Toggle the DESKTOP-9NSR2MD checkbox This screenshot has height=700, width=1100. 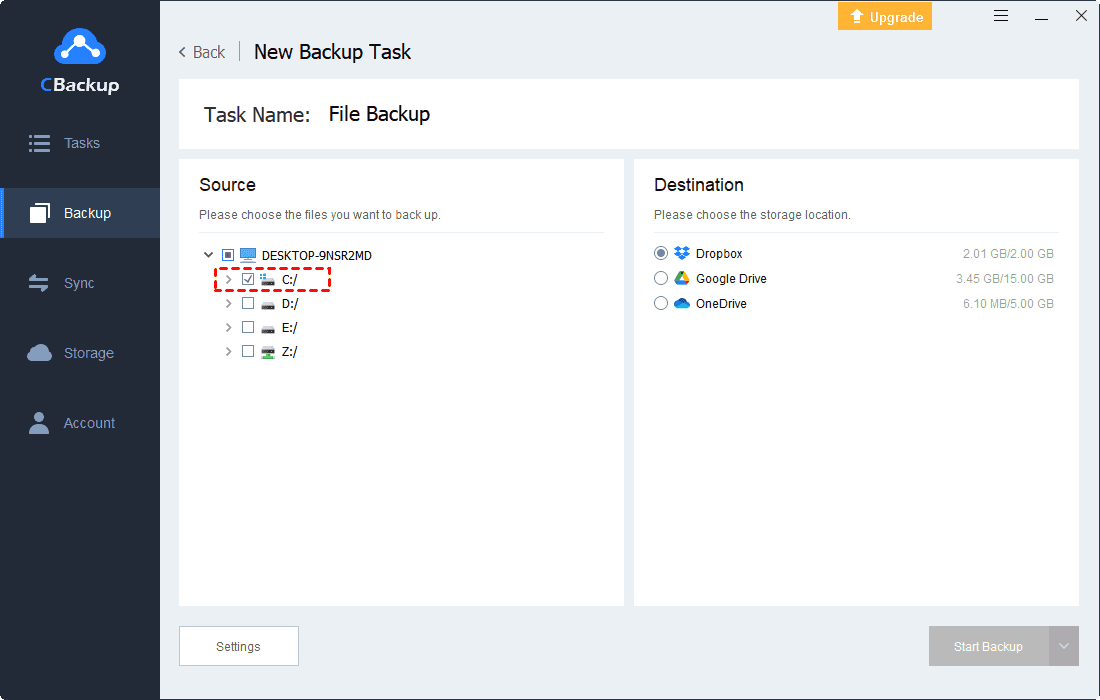point(227,255)
